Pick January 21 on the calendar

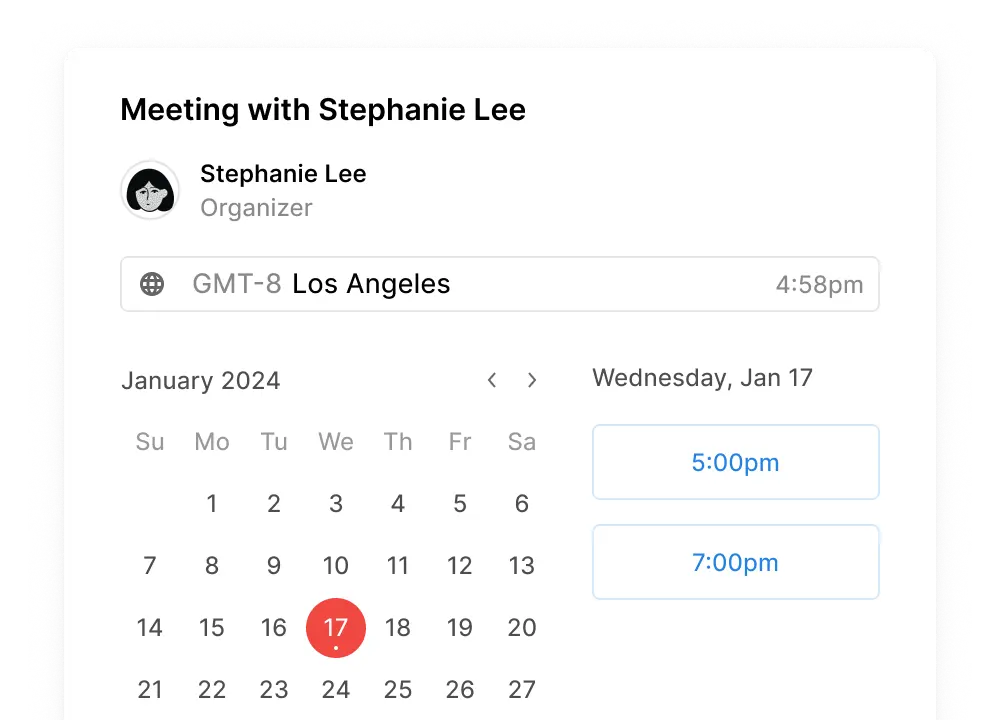(150, 690)
